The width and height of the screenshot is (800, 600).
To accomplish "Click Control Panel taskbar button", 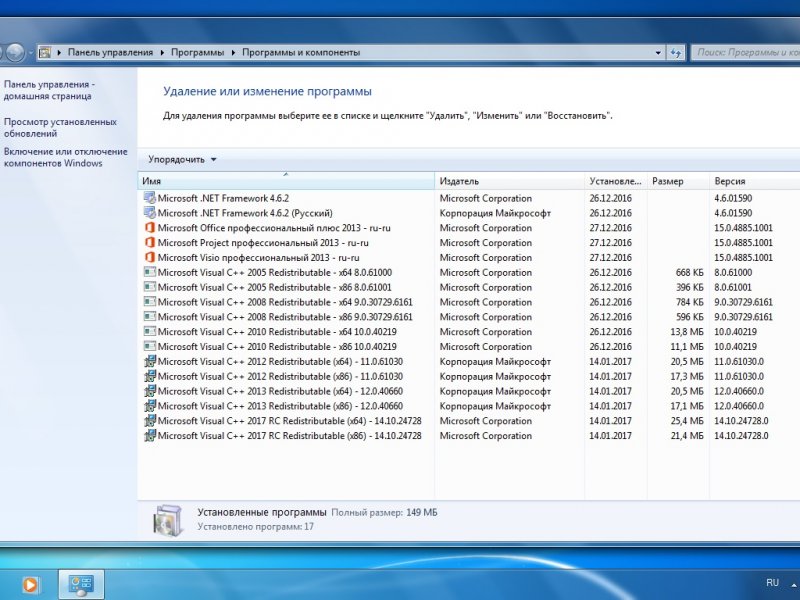I will click(81, 584).
